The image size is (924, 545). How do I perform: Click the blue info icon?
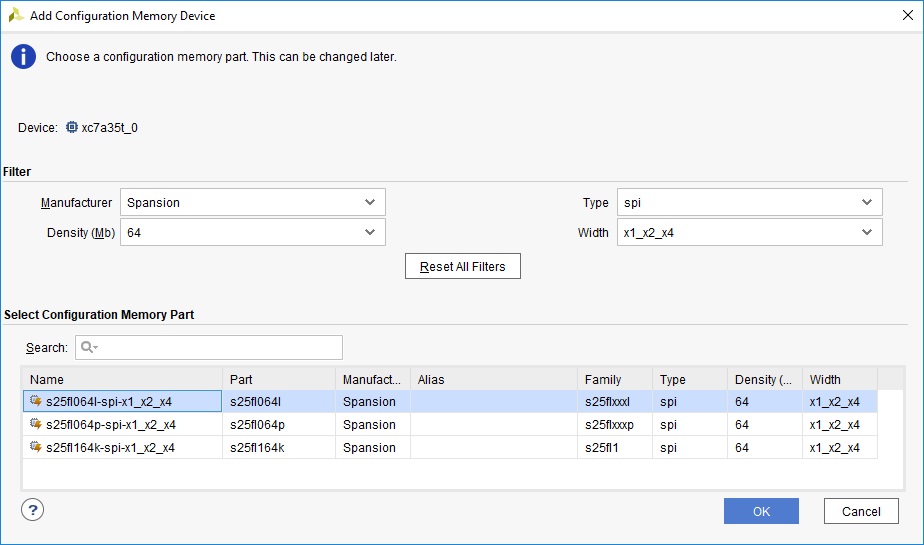[24, 57]
